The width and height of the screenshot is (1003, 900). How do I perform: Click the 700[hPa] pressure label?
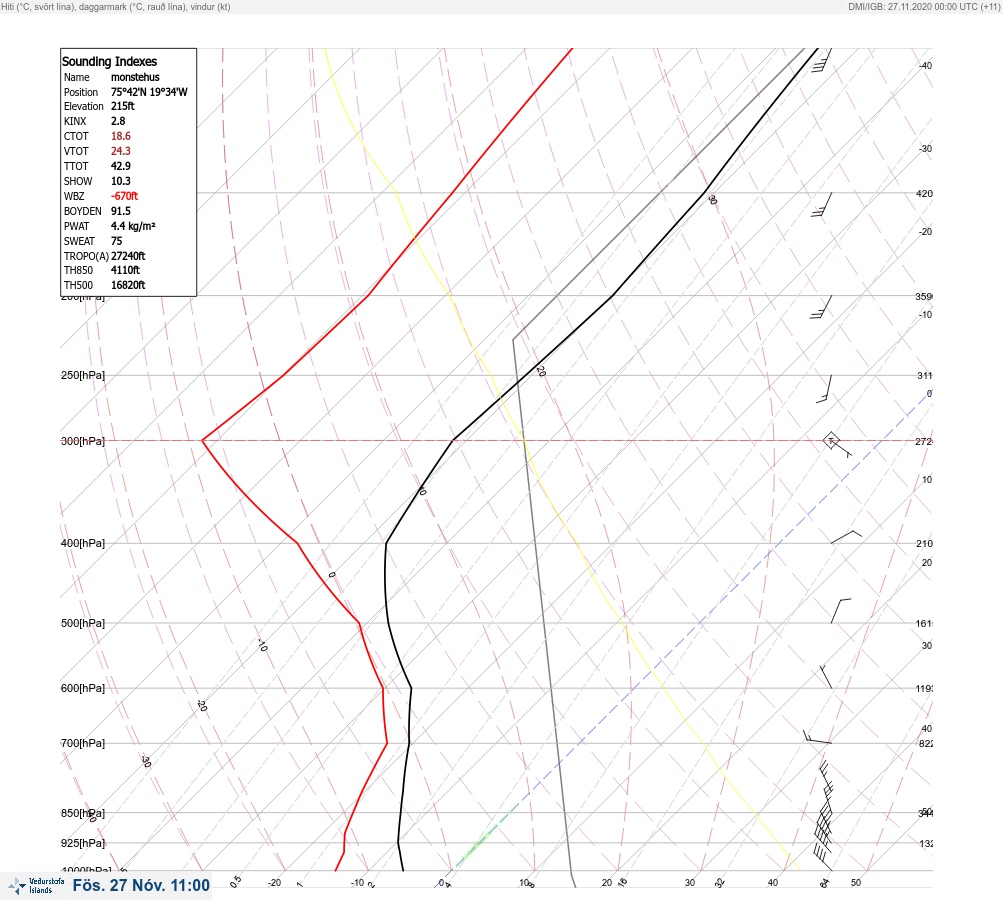coord(83,743)
